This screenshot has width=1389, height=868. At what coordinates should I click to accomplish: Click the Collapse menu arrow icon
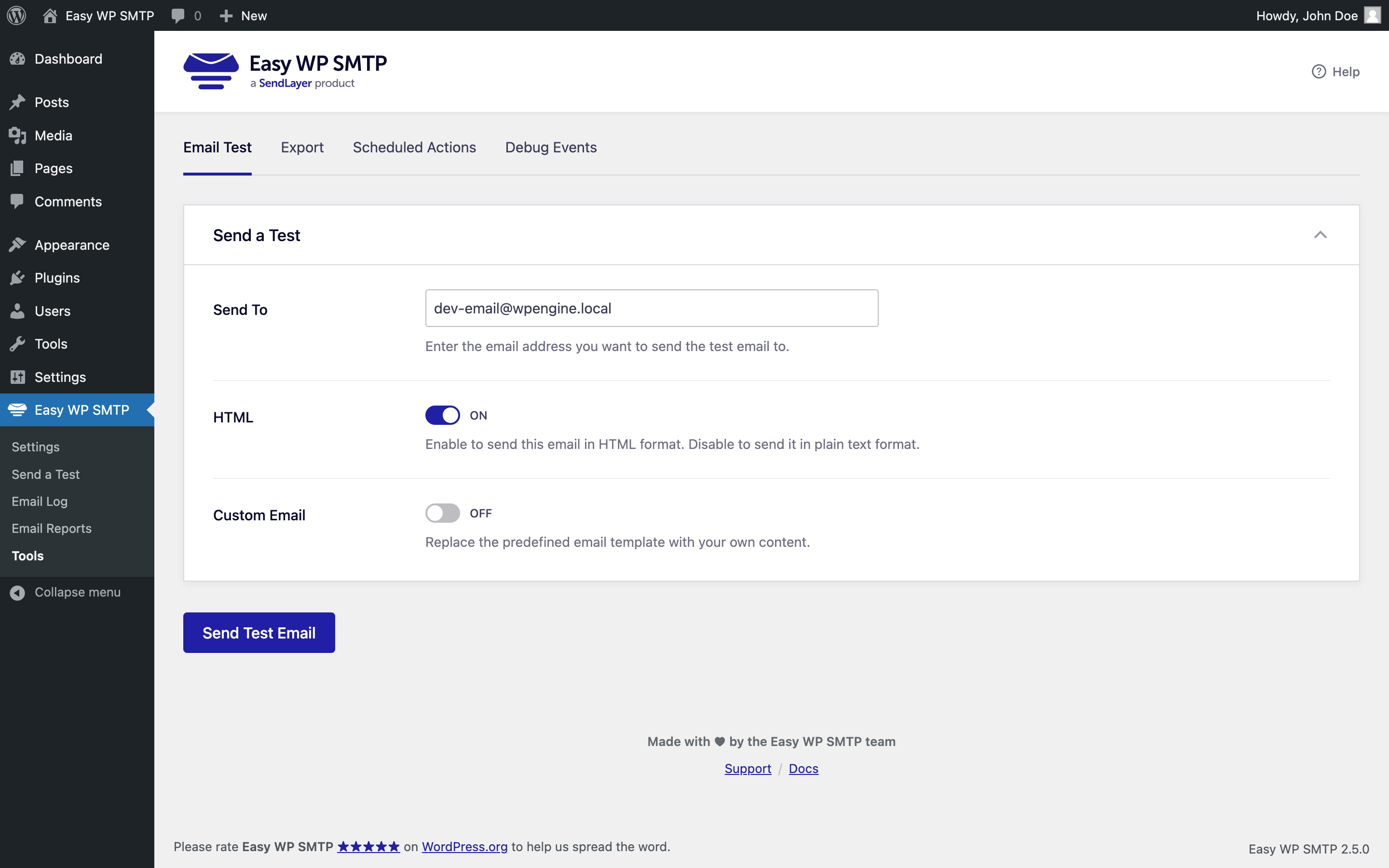18,593
